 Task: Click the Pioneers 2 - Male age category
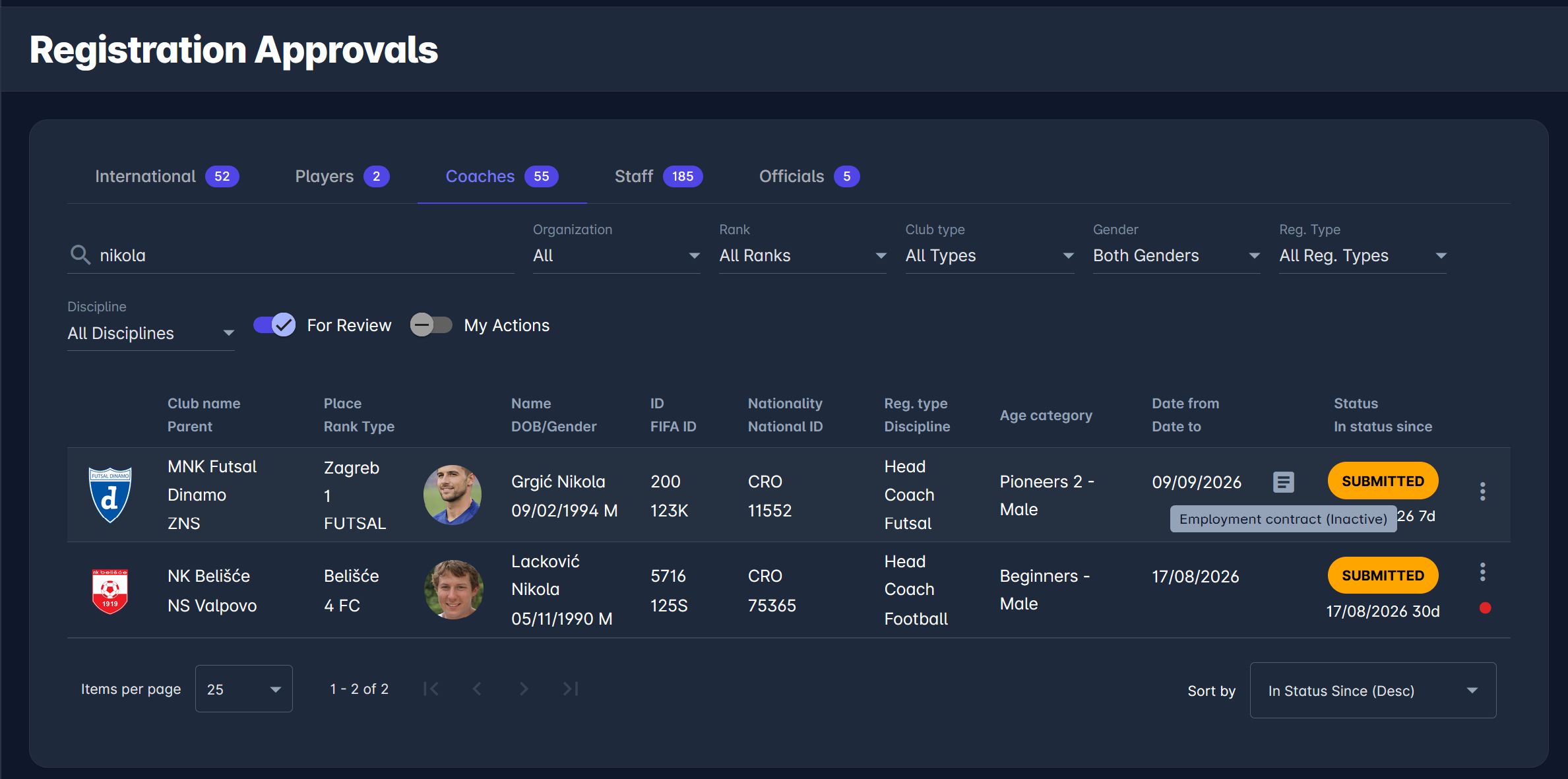point(1047,495)
